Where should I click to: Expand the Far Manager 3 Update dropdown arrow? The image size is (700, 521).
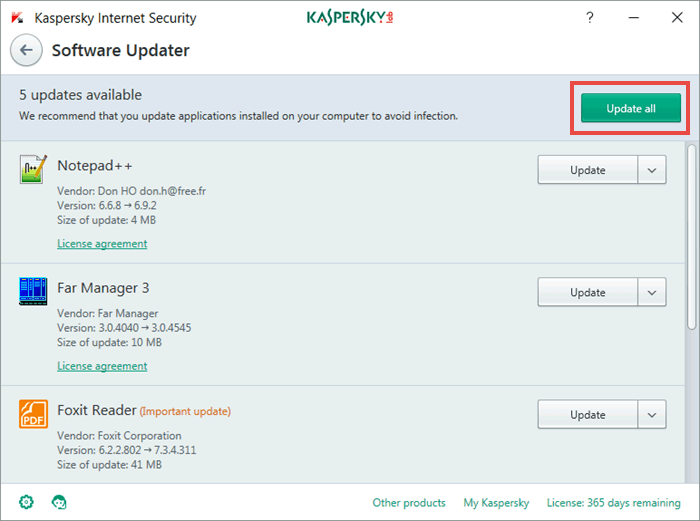pos(652,292)
